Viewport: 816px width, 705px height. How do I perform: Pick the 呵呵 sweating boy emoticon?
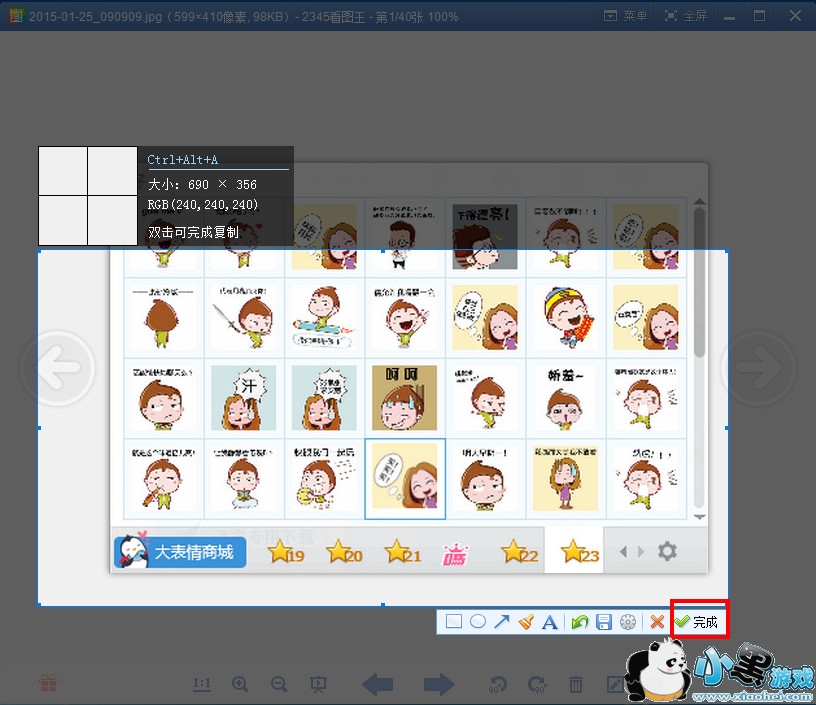point(405,398)
